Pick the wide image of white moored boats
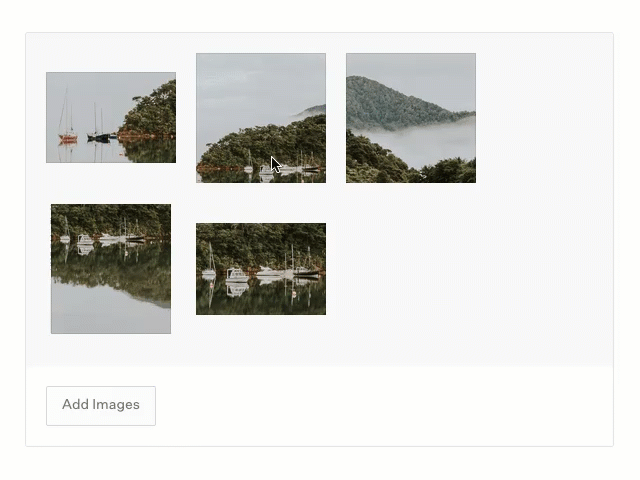This screenshot has height=480, width=640. tap(261, 268)
